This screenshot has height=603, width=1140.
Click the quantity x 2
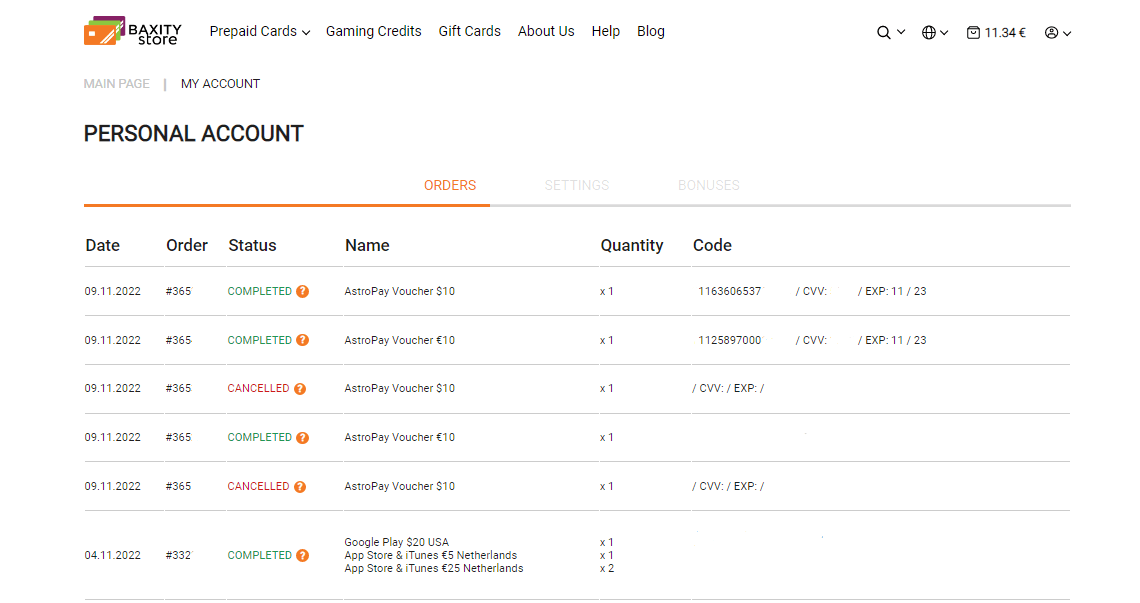click(x=607, y=569)
